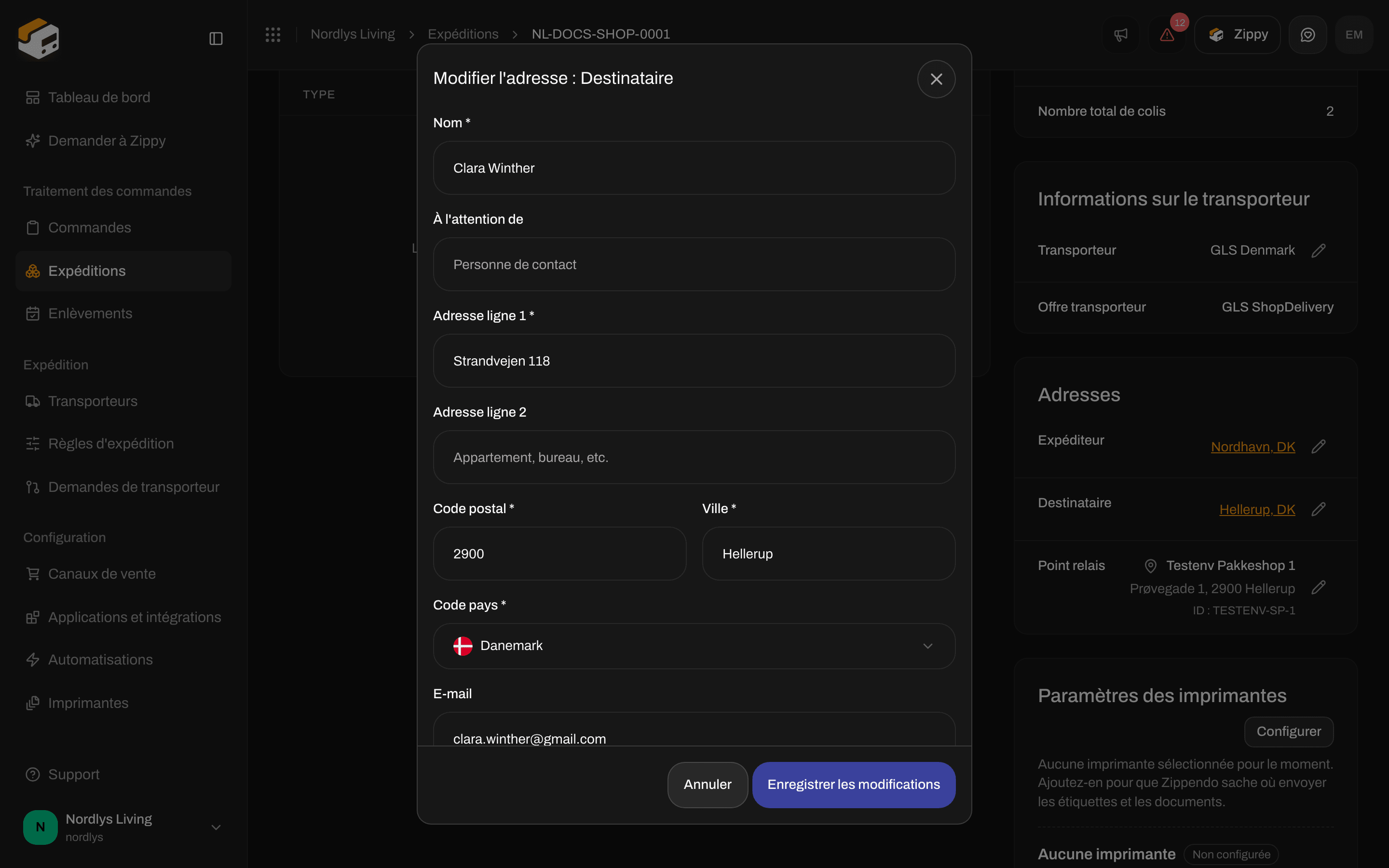
Task: Open Expéditions breadcrumb link
Action: [463, 34]
